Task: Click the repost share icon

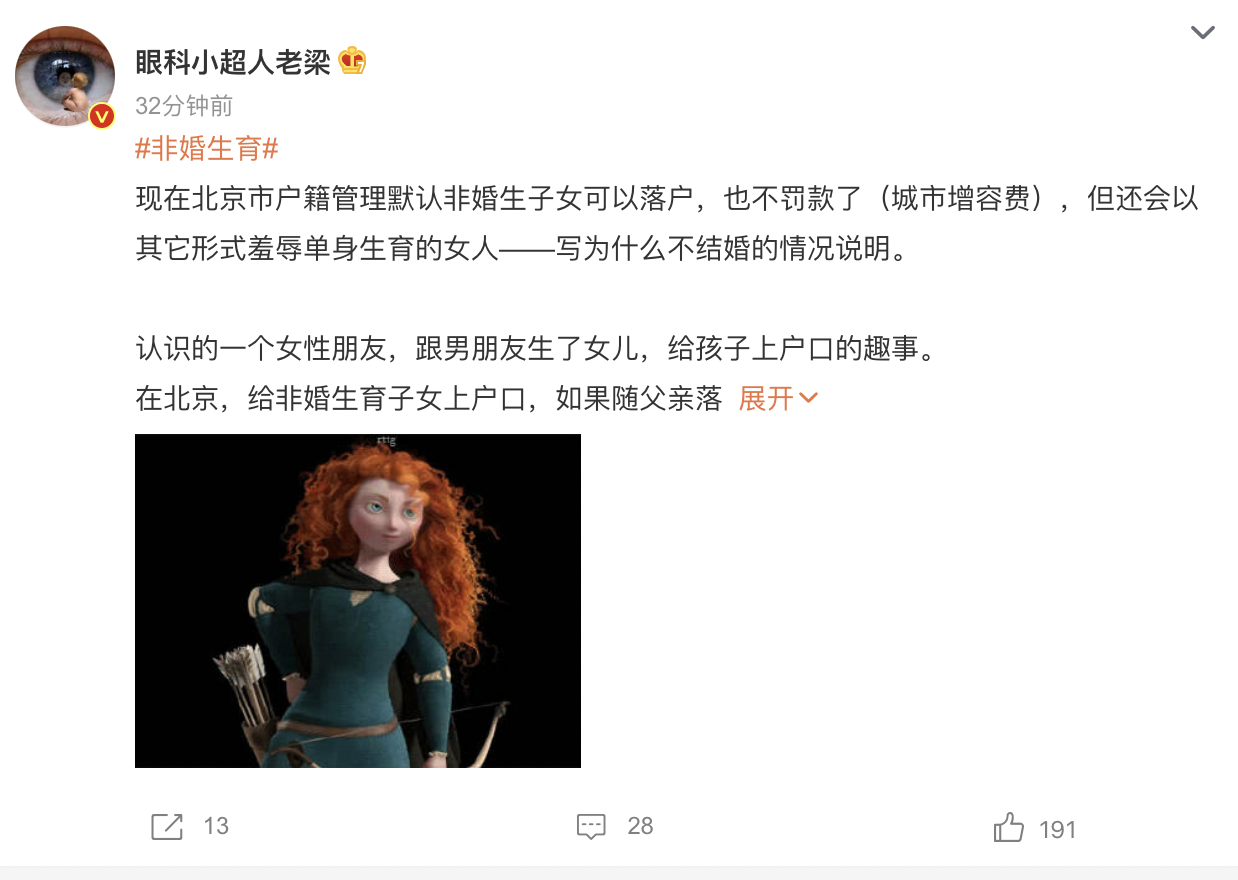Action: 167,826
